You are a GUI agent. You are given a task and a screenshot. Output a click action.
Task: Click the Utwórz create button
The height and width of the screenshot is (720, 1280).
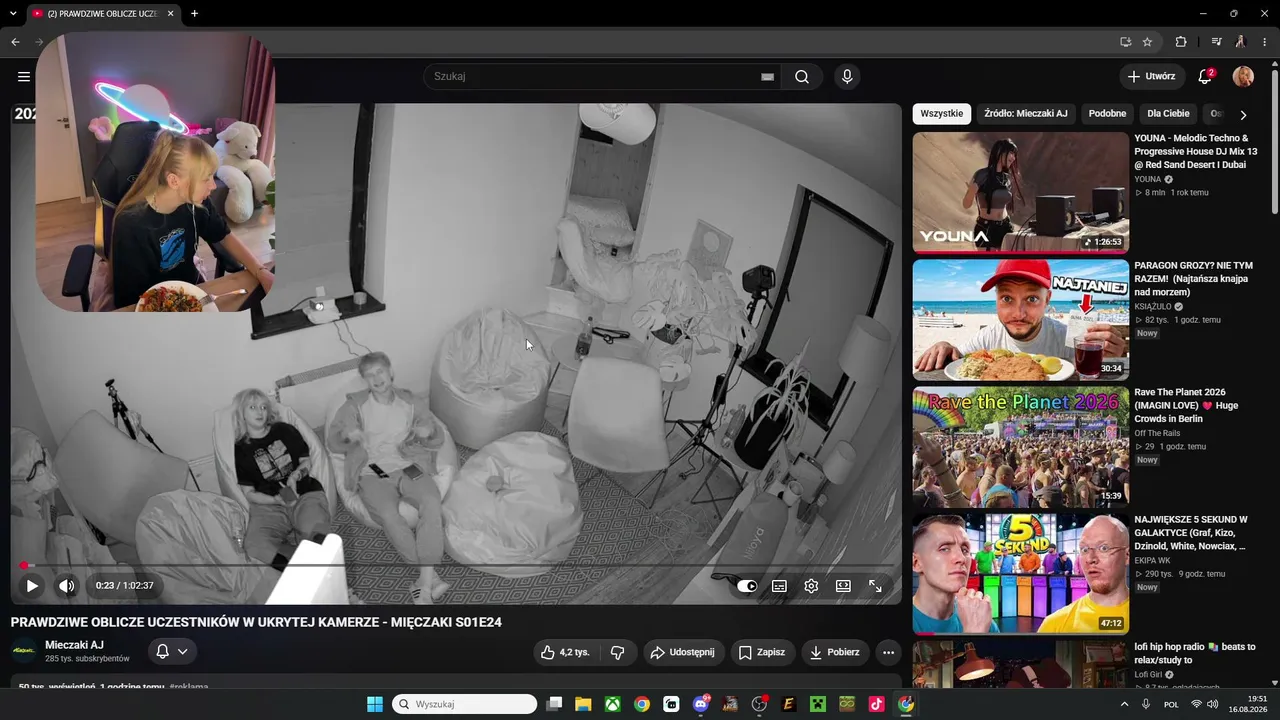tap(1152, 77)
